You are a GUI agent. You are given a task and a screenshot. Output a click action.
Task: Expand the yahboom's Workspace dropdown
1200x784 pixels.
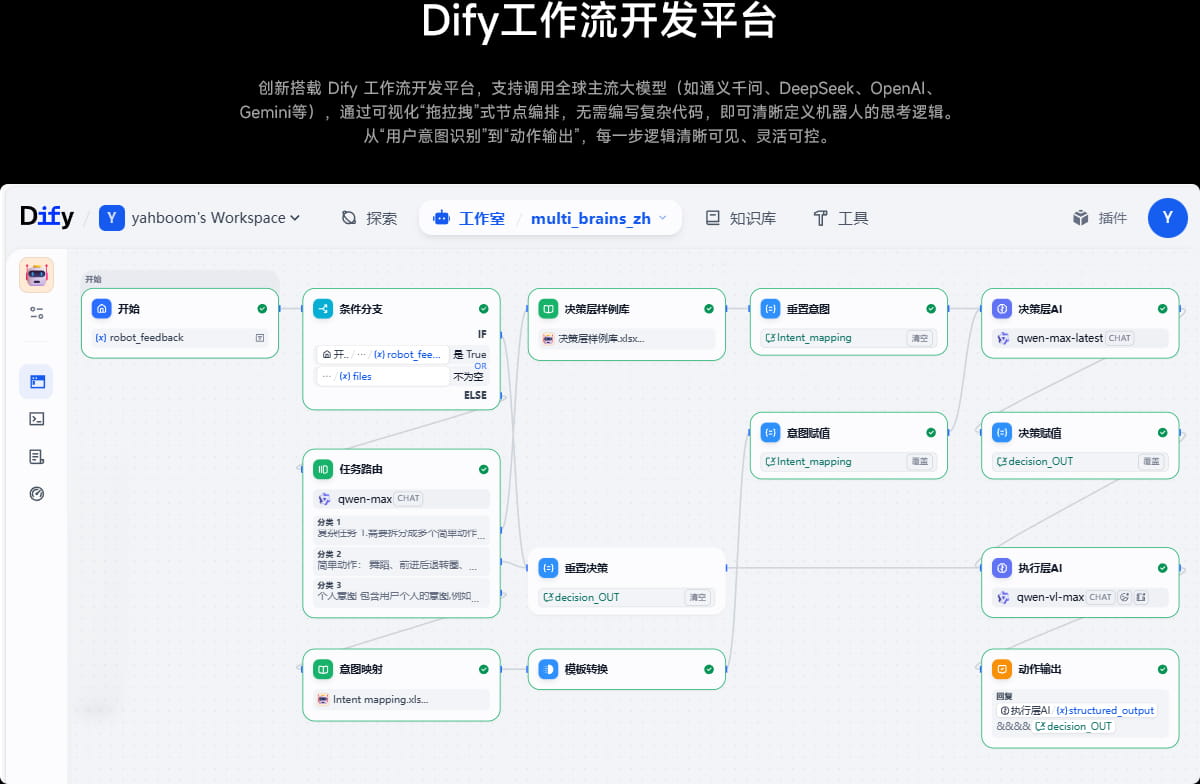point(200,218)
